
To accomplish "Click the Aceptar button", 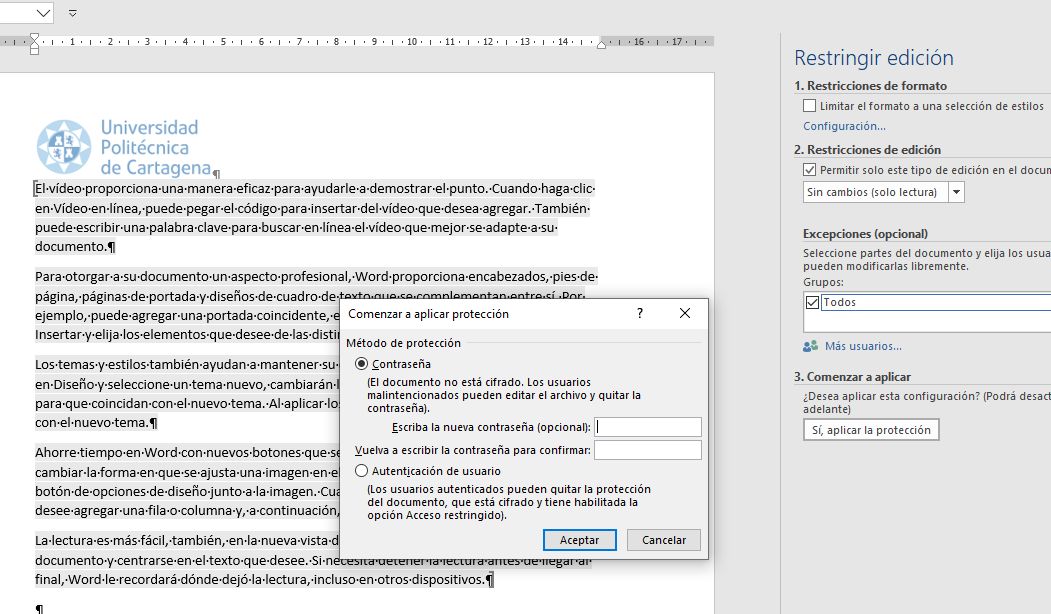I will point(579,540).
